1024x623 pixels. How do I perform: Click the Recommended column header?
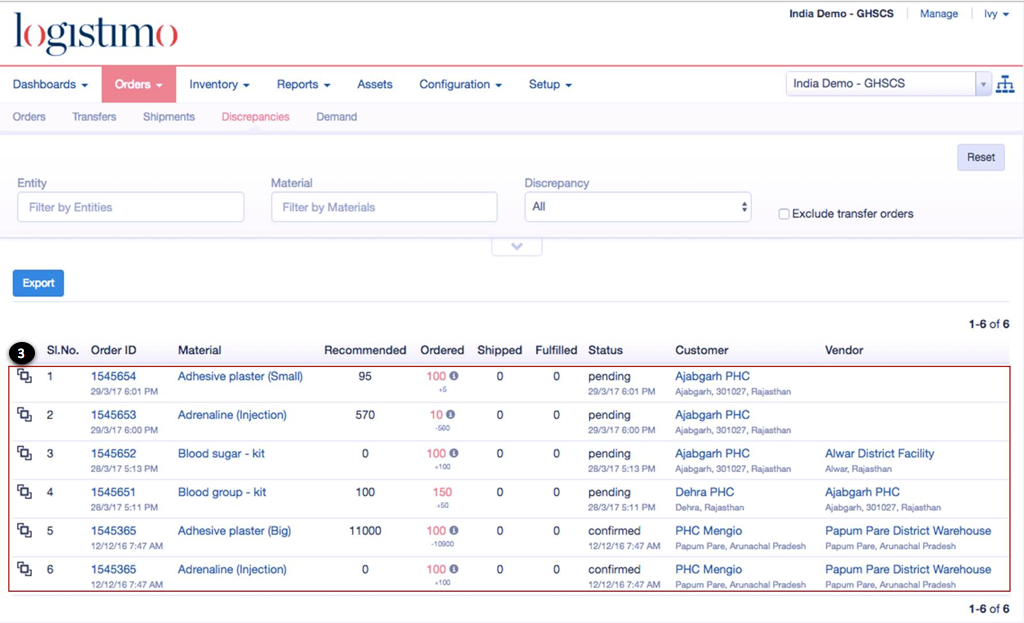pos(365,350)
